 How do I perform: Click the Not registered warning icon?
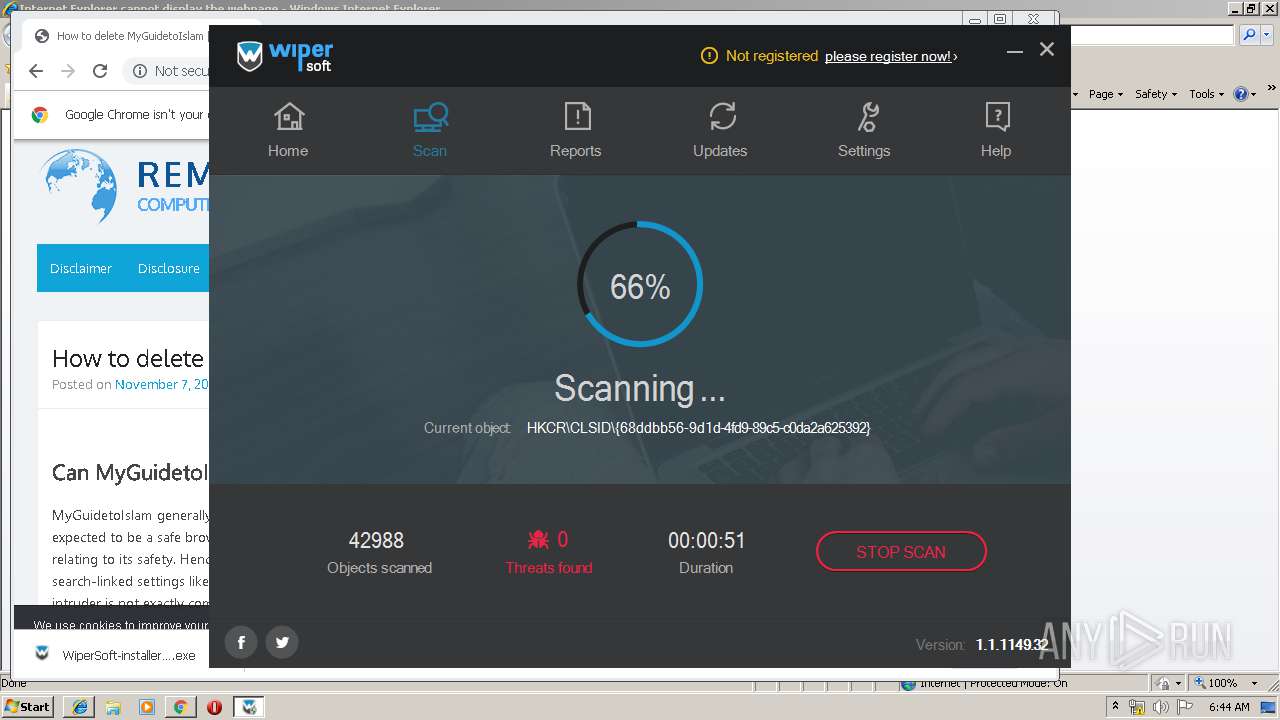point(709,56)
